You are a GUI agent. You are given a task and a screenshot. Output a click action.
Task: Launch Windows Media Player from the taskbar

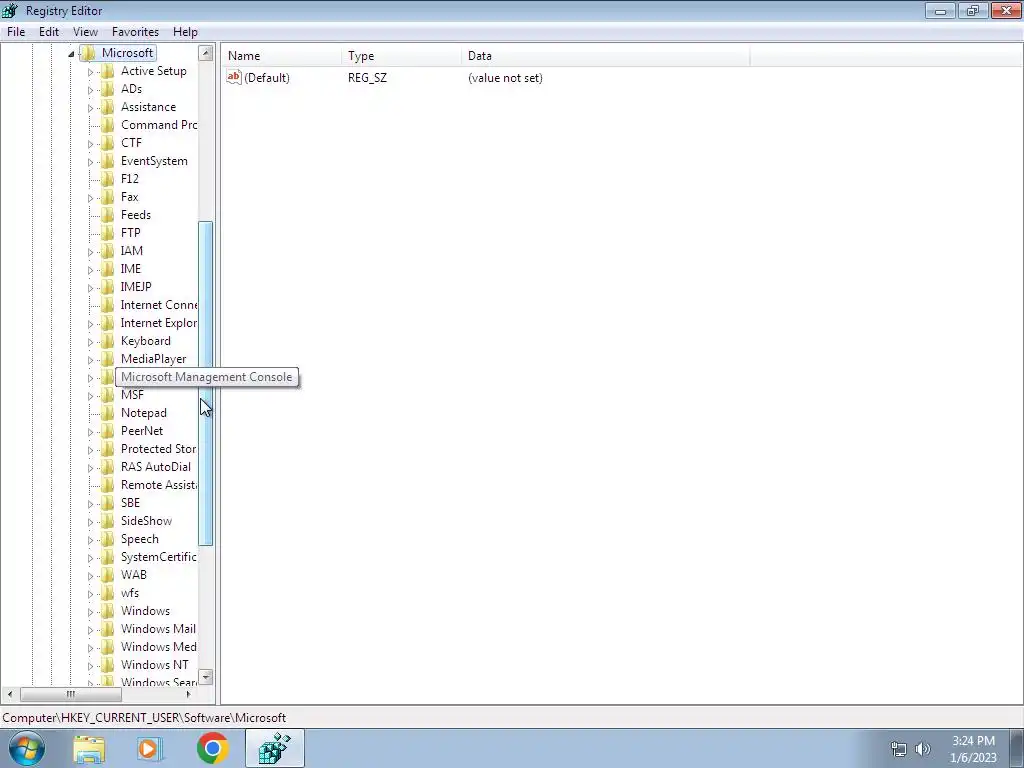[150, 748]
